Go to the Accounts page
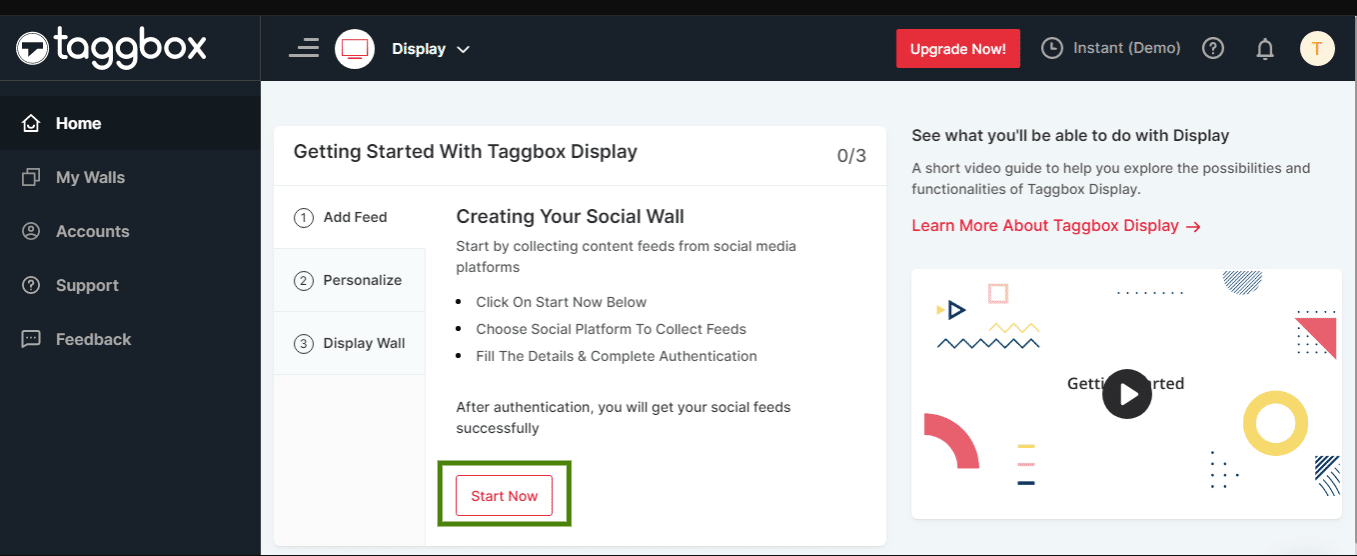 92,231
